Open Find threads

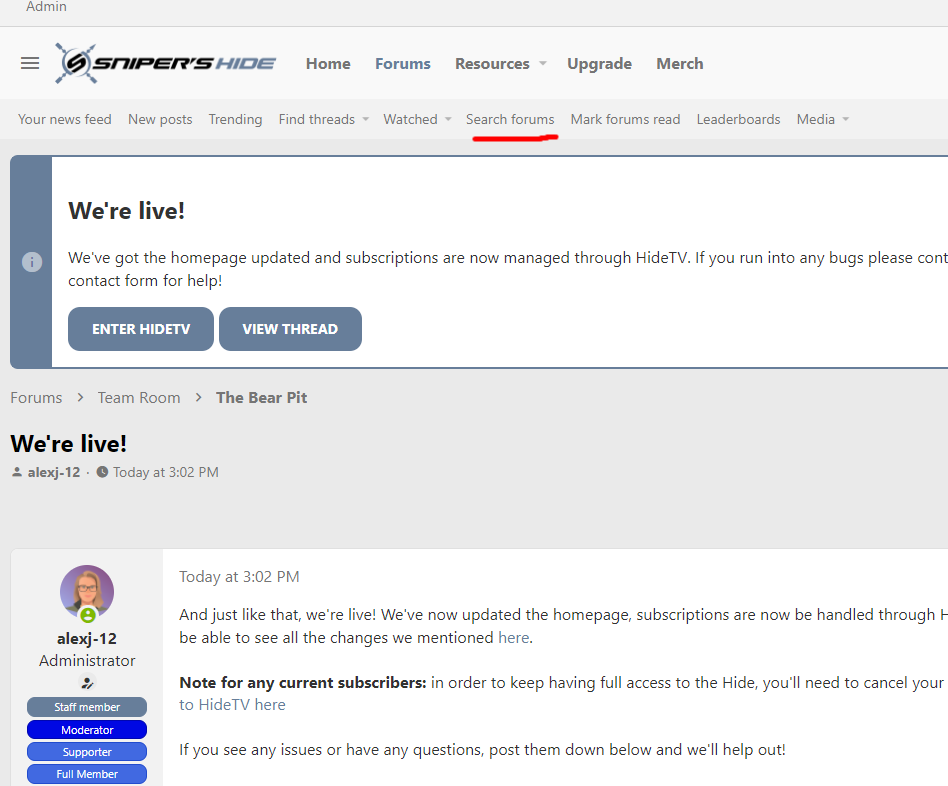pyautogui.click(x=317, y=119)
